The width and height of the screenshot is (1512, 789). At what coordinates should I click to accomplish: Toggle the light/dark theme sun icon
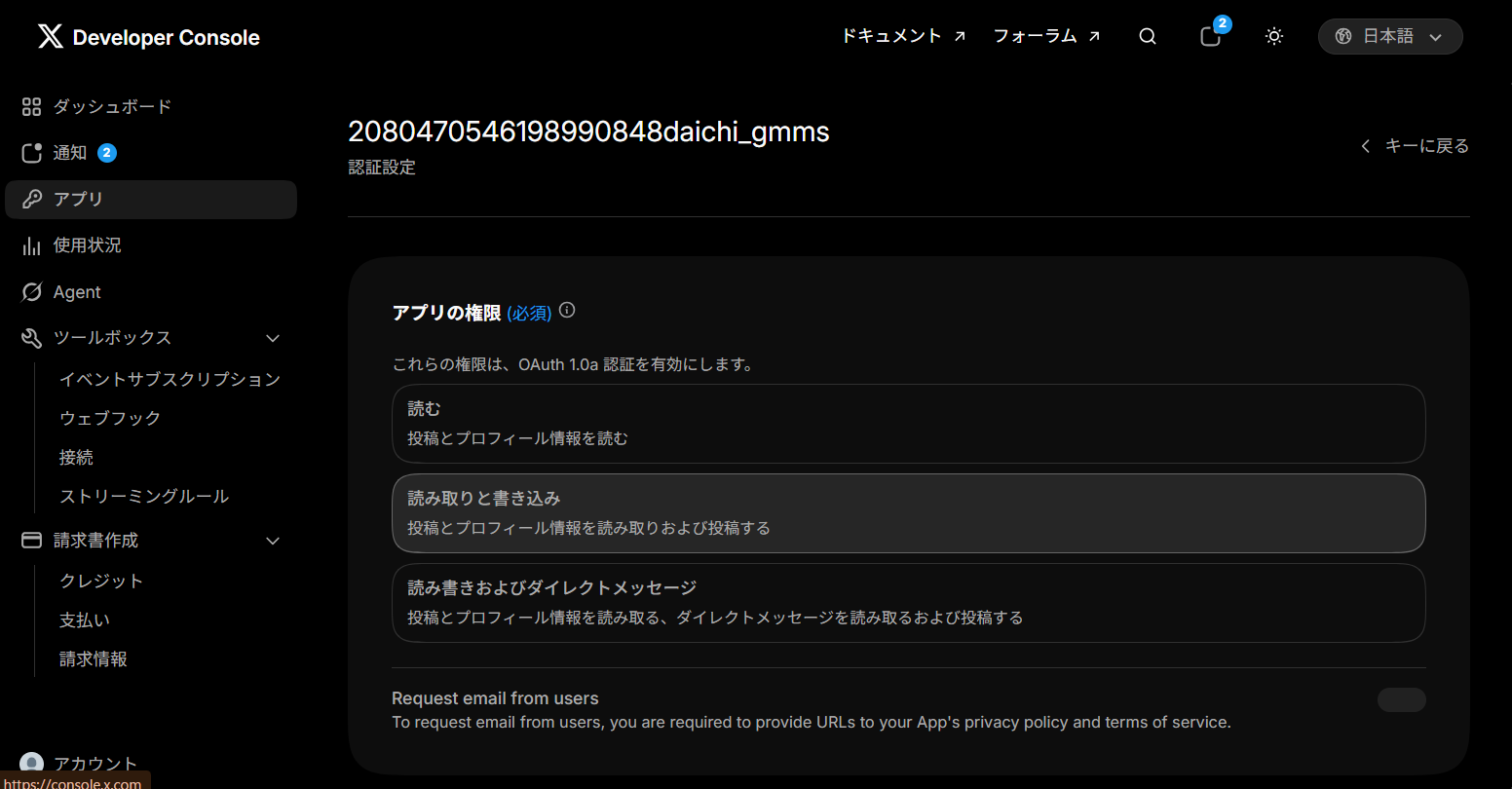(x=1273, y=36)
